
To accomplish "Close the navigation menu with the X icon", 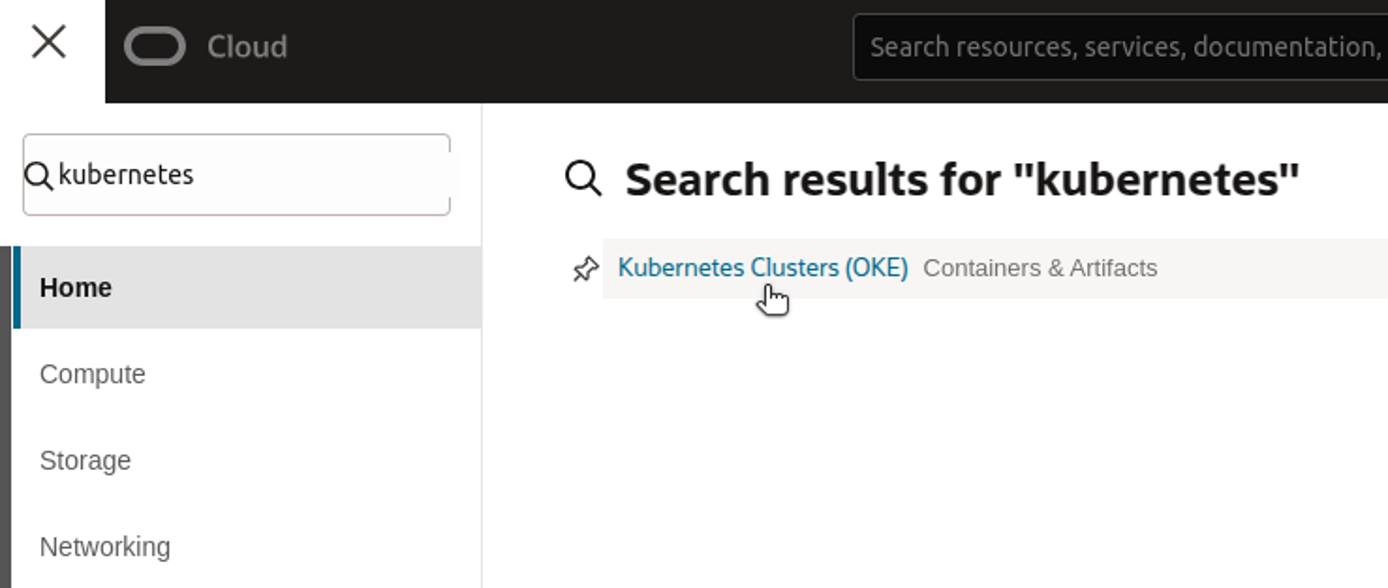I will point(47,42).
